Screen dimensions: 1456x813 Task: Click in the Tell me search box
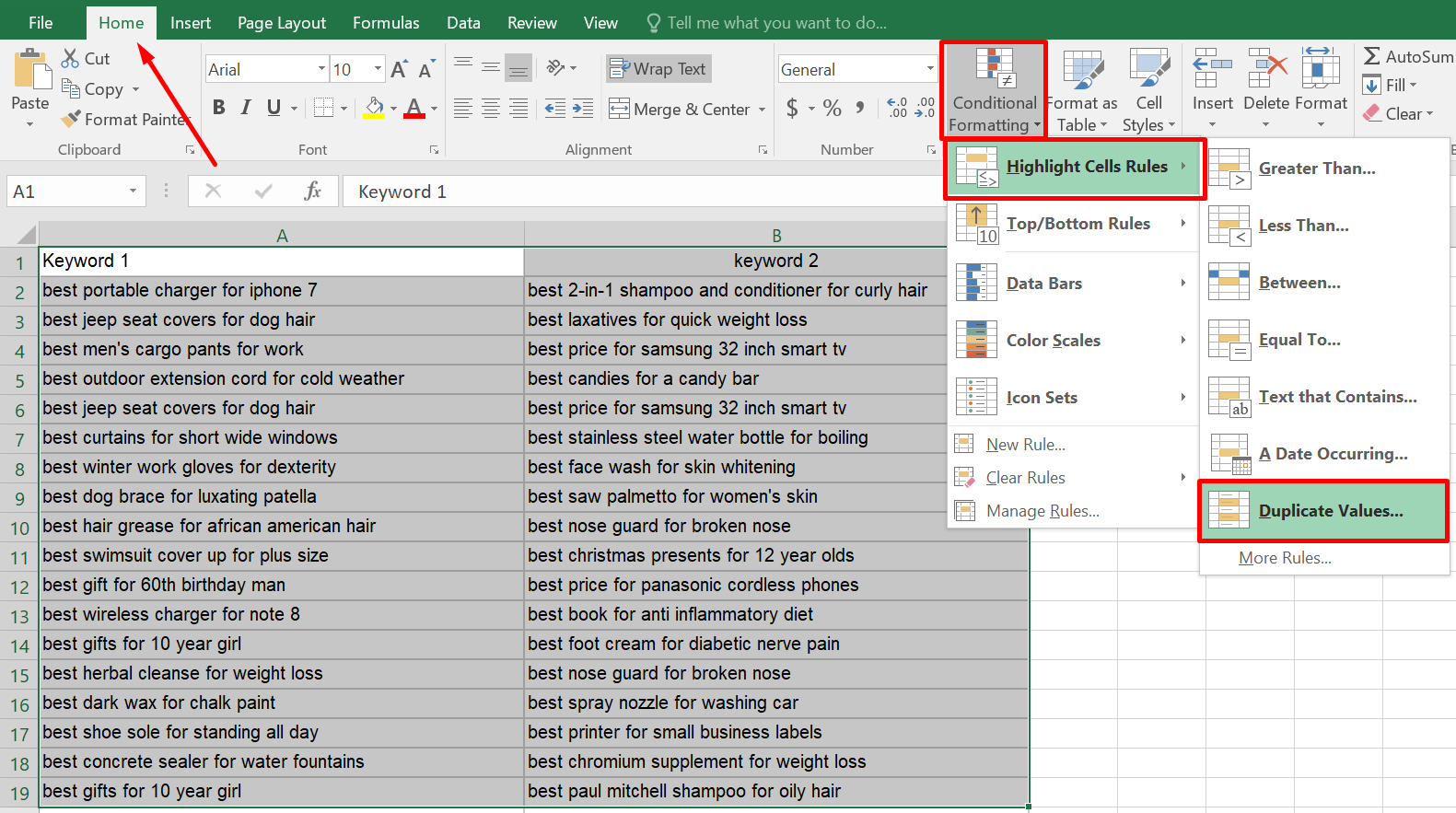776,22
